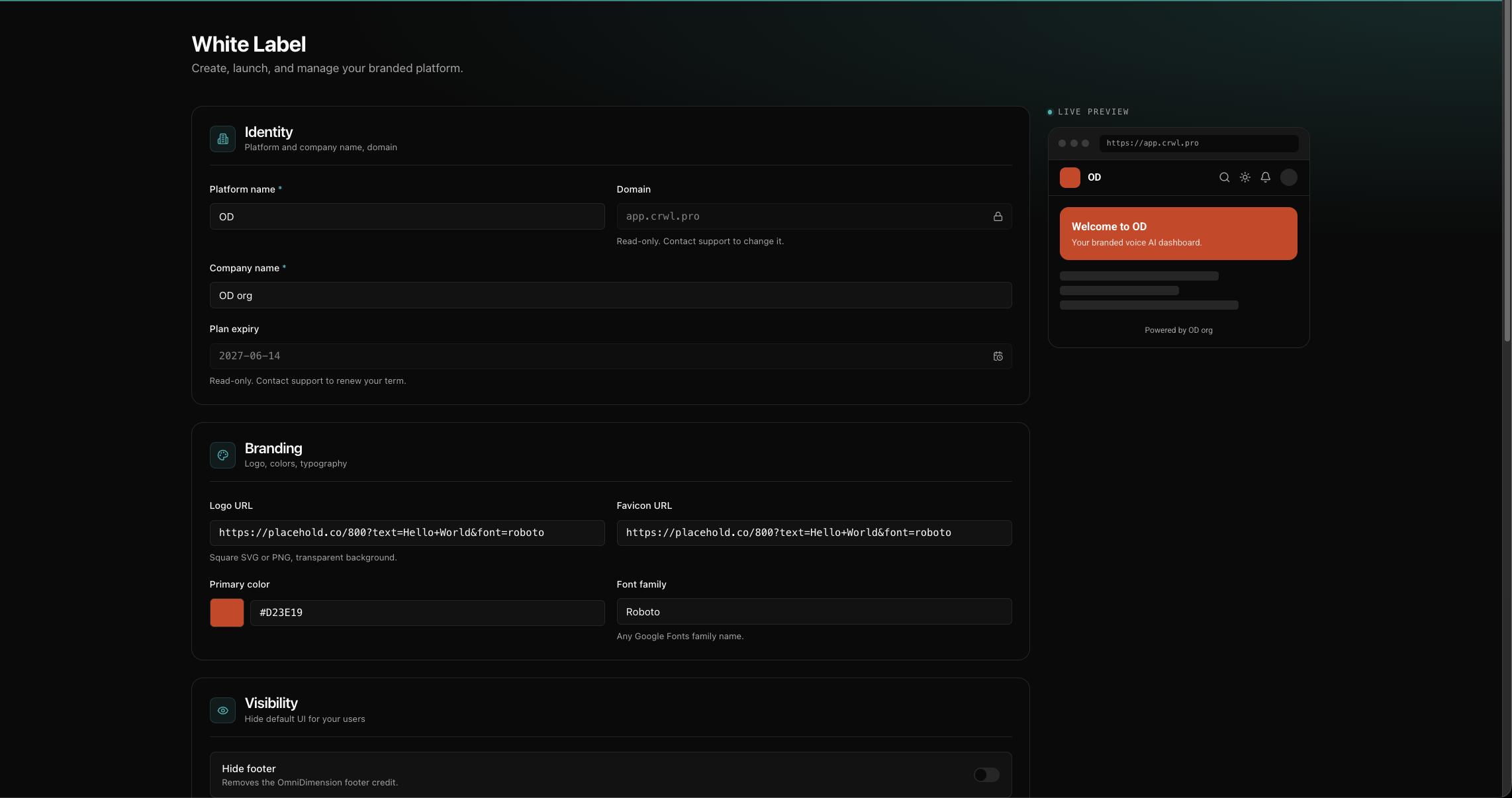Toggle the Hide footer switch
The image size is (1512, 798).
[986, 775]
